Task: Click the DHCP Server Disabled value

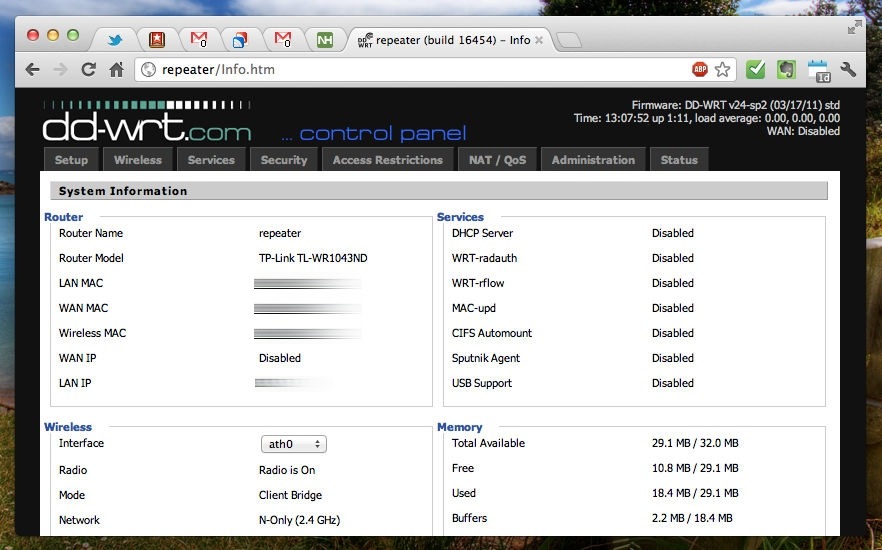Action: (673, 233)
